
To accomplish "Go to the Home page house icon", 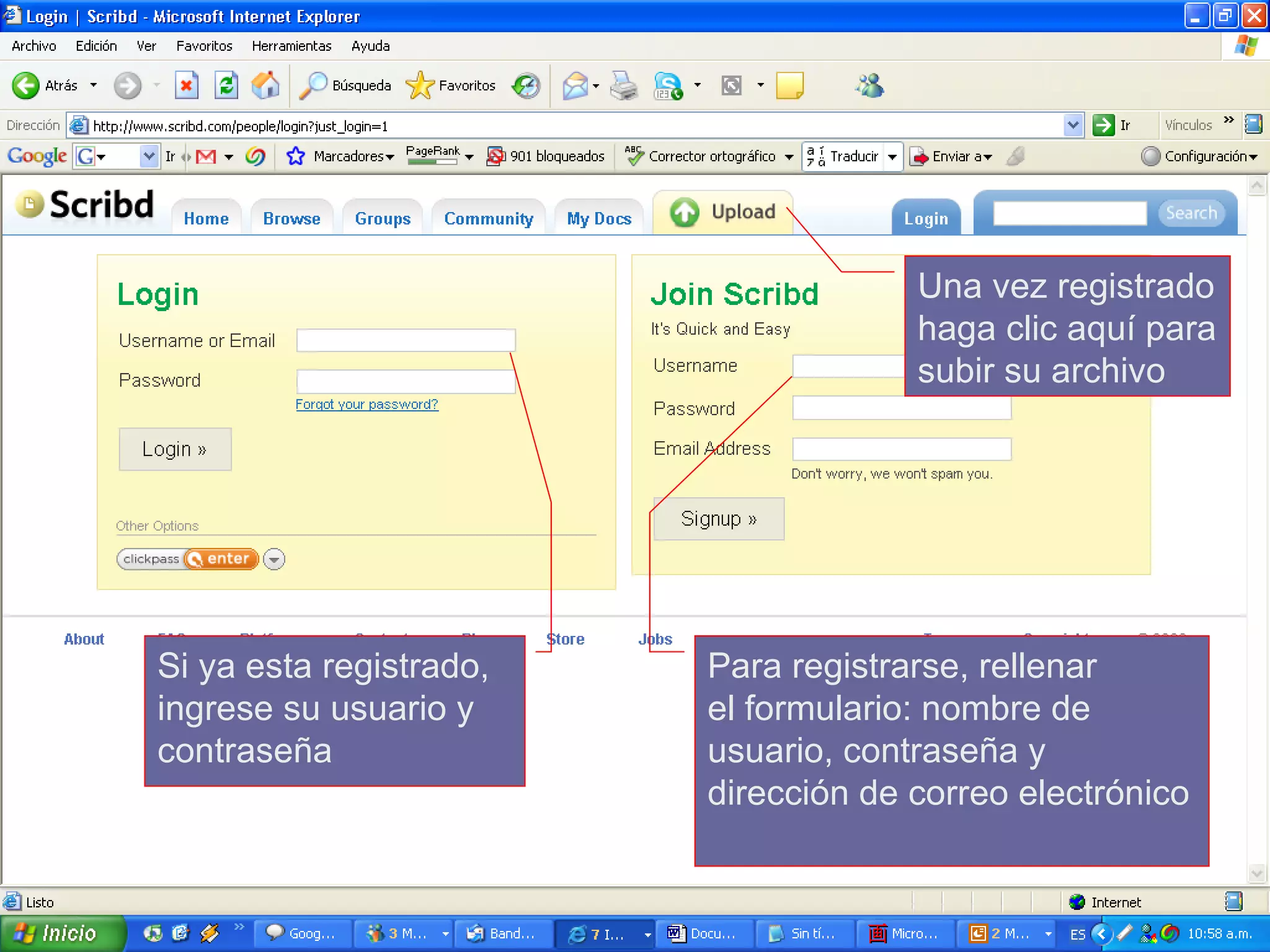I will point(265,86).
